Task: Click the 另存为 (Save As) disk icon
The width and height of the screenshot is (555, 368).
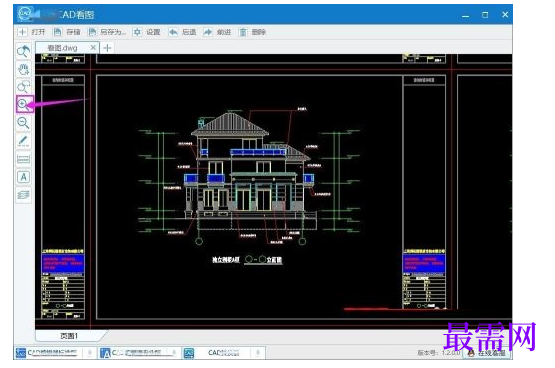Action: click(x=92, y=32)
